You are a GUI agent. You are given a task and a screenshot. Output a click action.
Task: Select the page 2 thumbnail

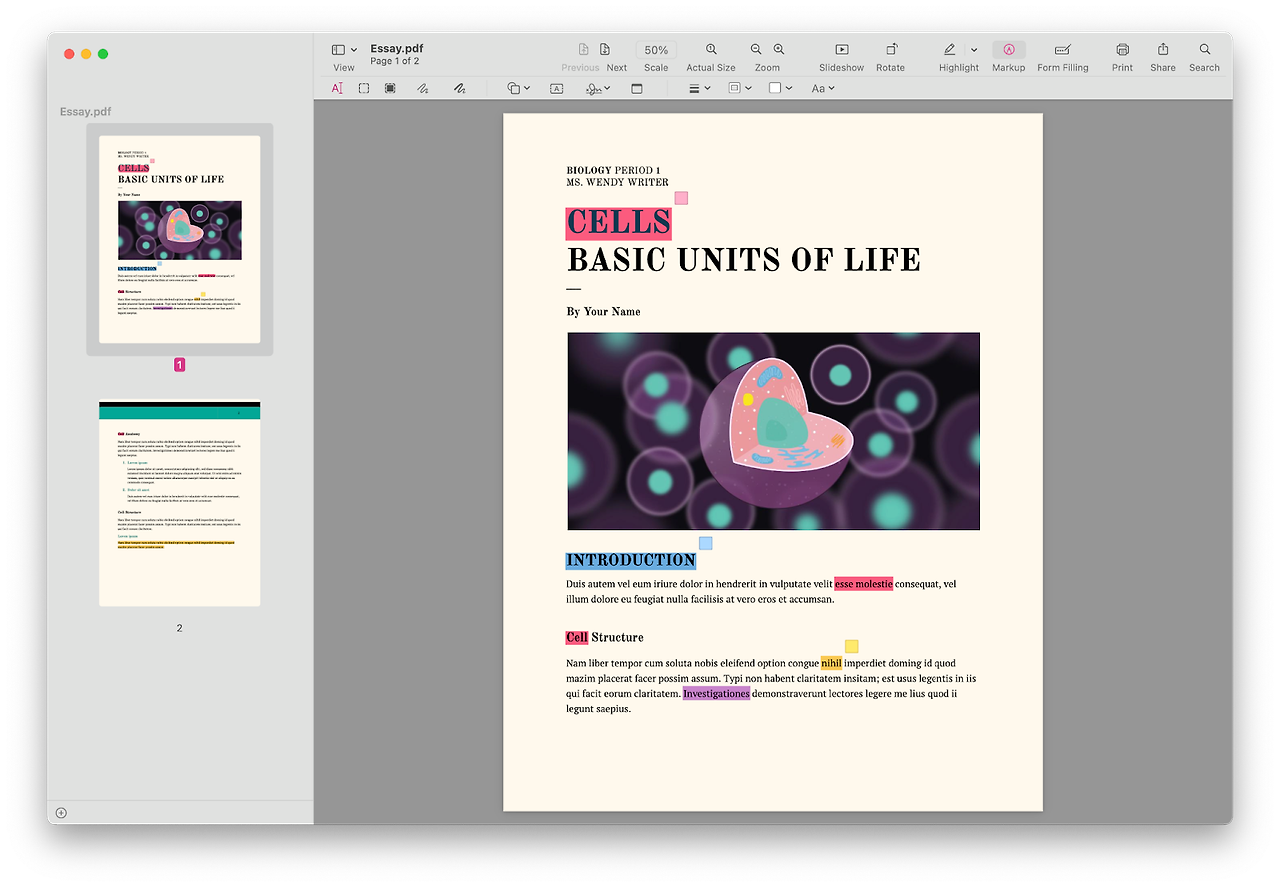[180, 504]
